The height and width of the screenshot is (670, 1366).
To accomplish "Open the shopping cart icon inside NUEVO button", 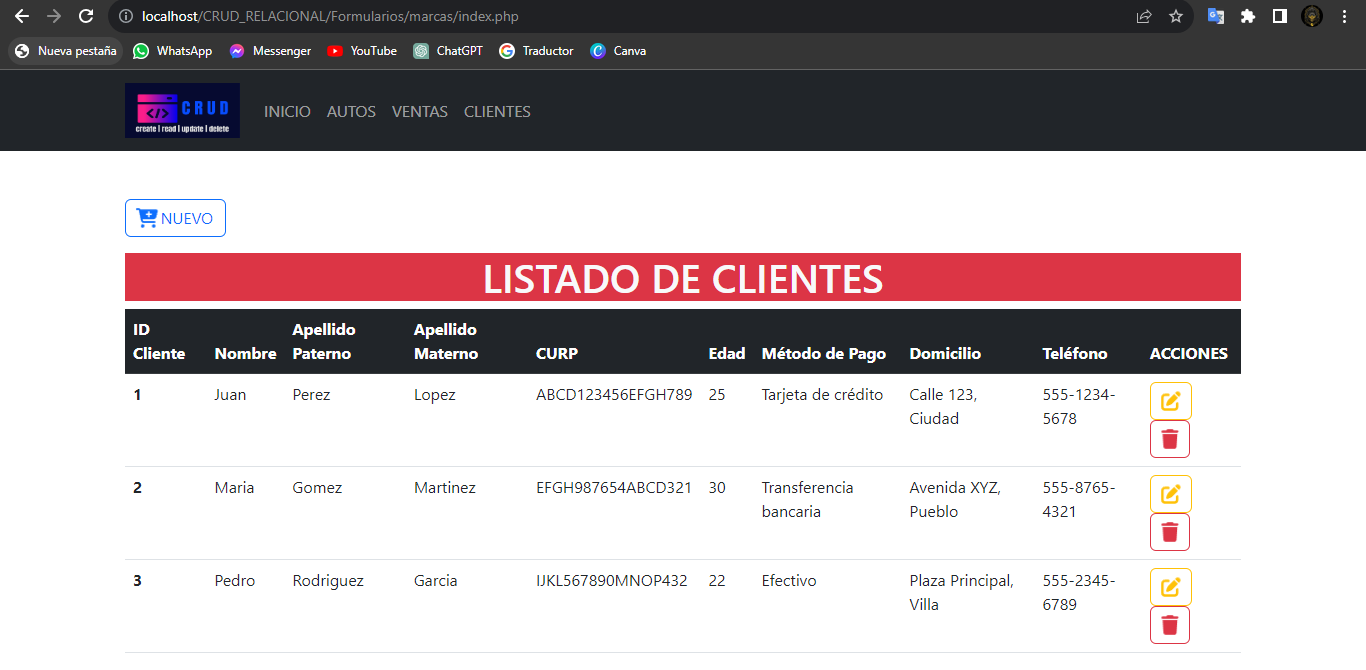I will coord(146,217).
